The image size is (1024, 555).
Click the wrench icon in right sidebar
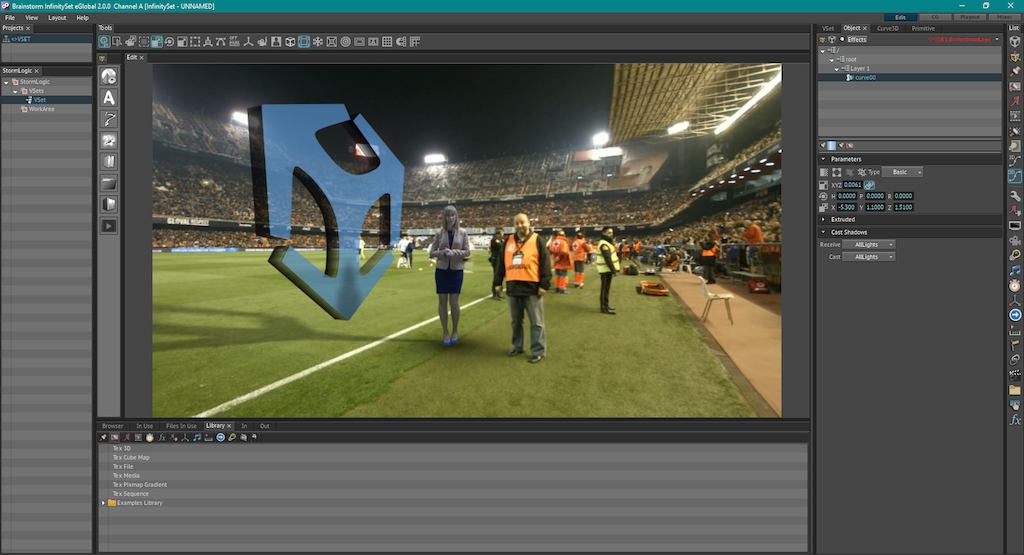pos(1015,195)
